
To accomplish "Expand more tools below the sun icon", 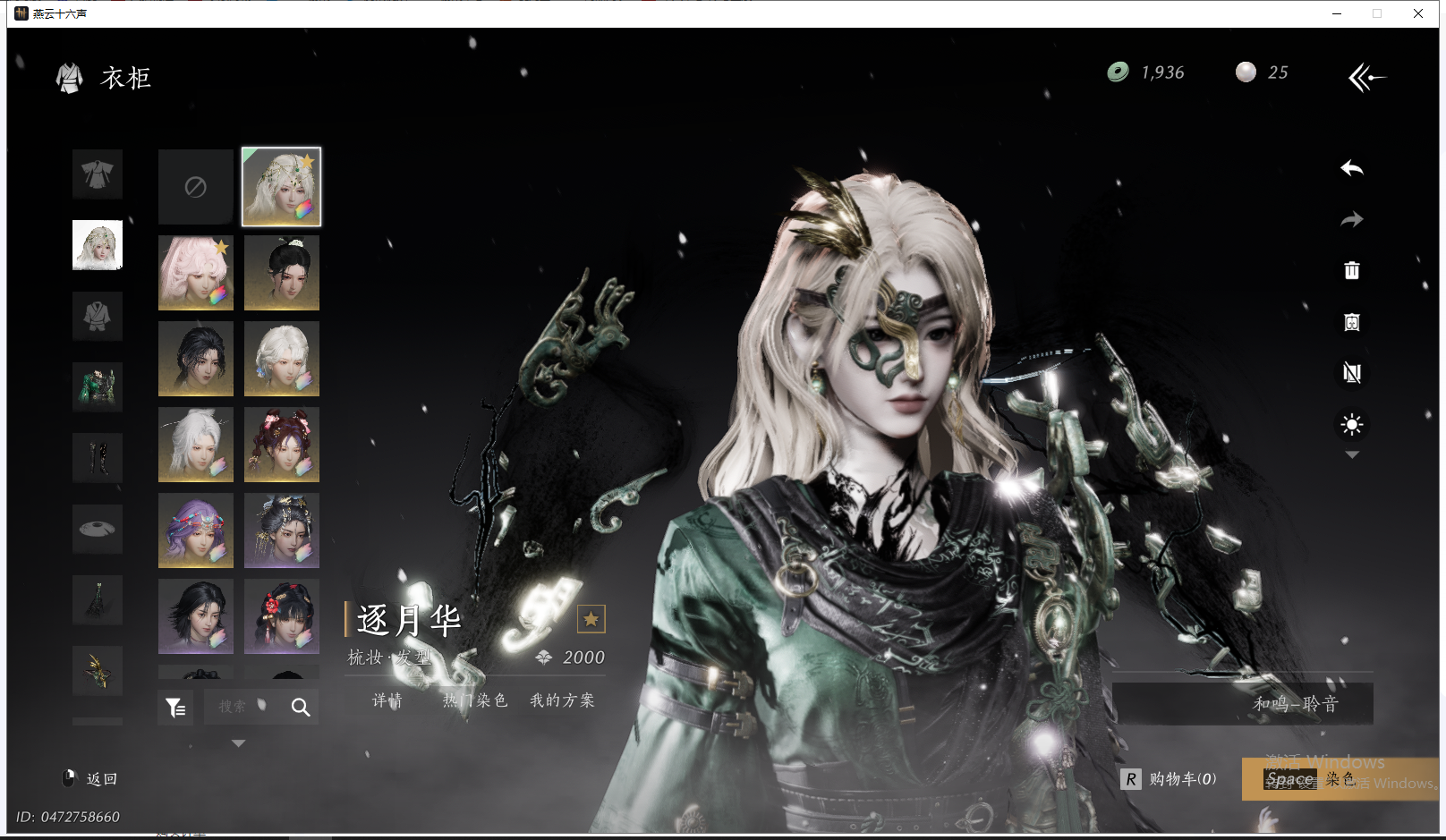I will click(1352, 455).
